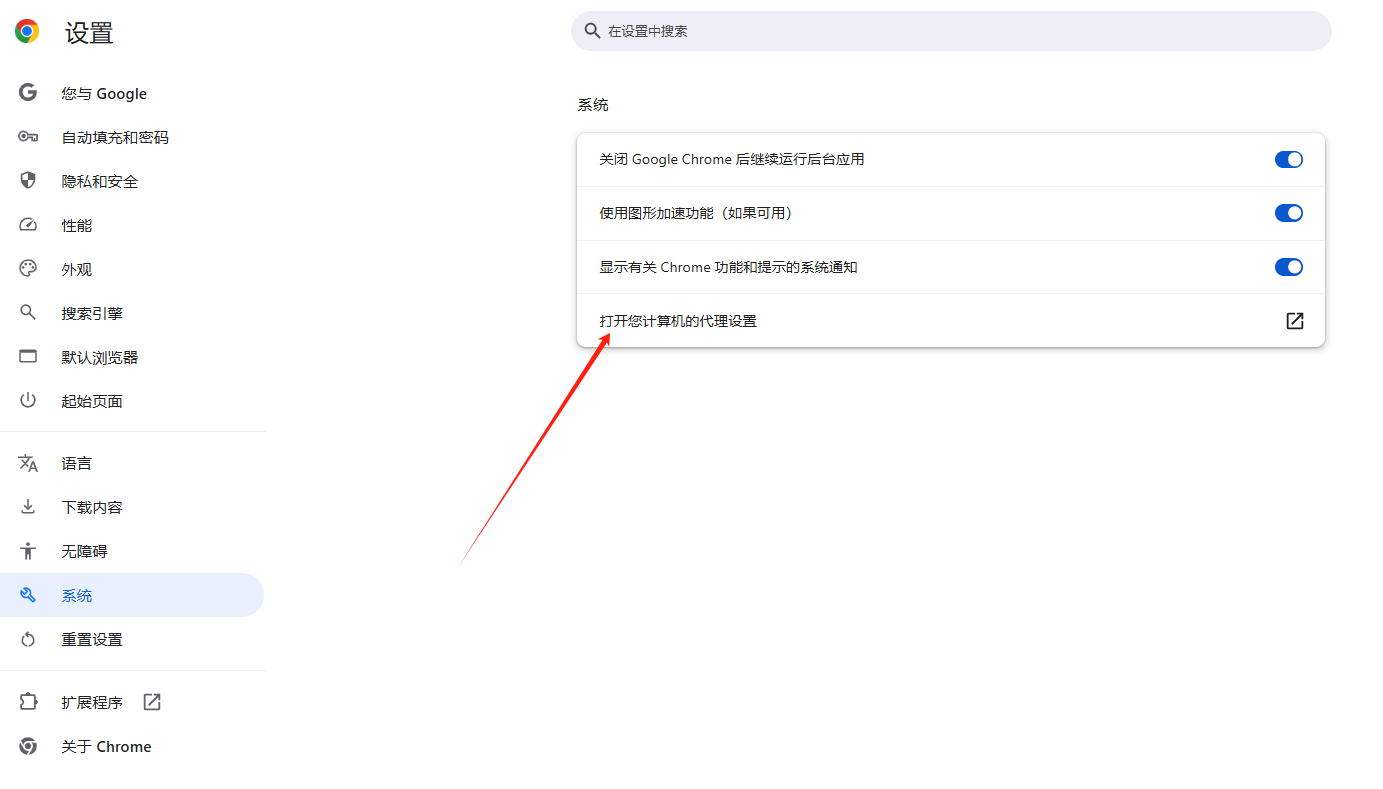Image resolution: width=1383 pixels, height=789 pixels.
Task: Open 扩展程序 page link
Action: pyautogui.click(x=132, y=702)
